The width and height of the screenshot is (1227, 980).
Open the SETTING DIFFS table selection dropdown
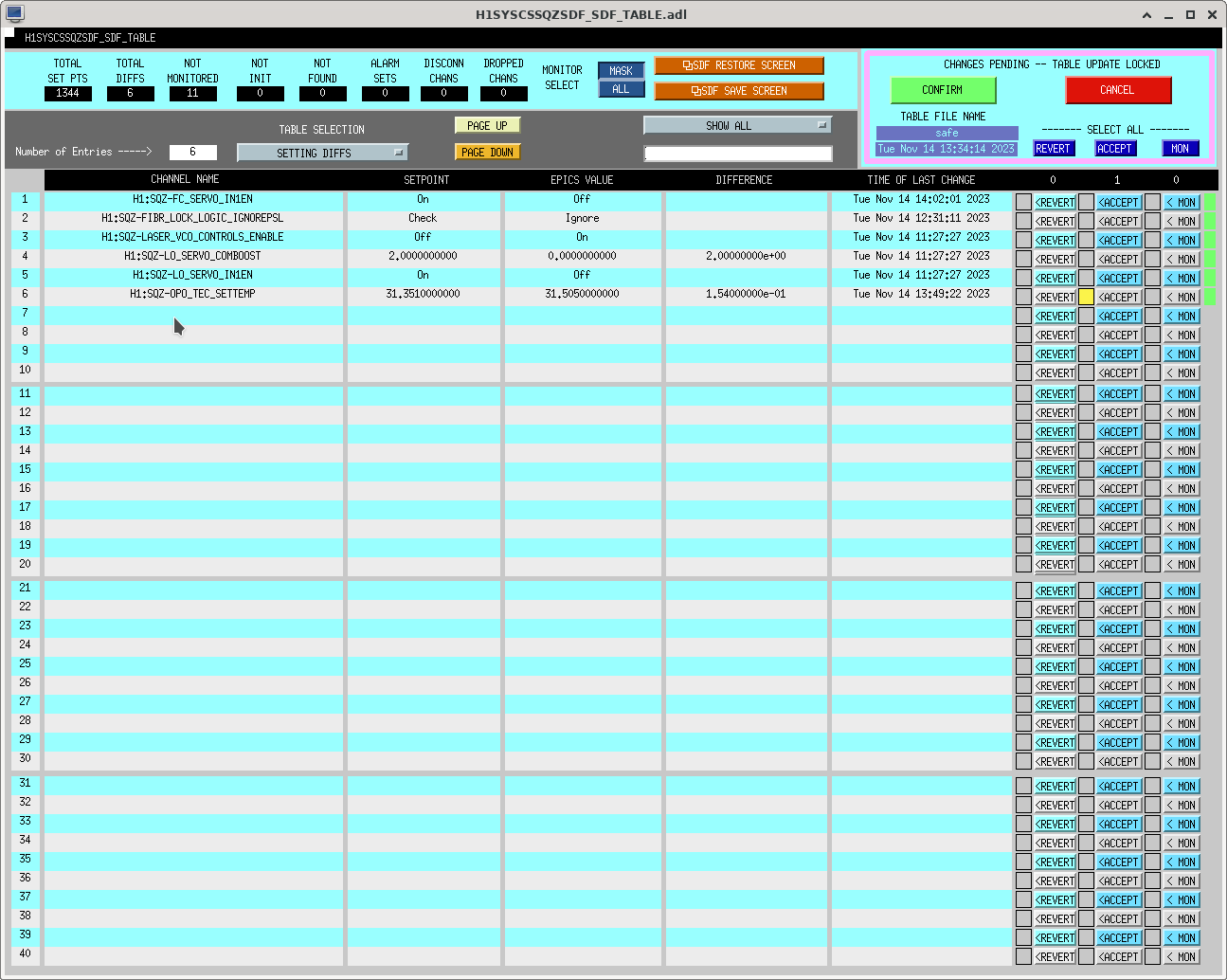322,153
